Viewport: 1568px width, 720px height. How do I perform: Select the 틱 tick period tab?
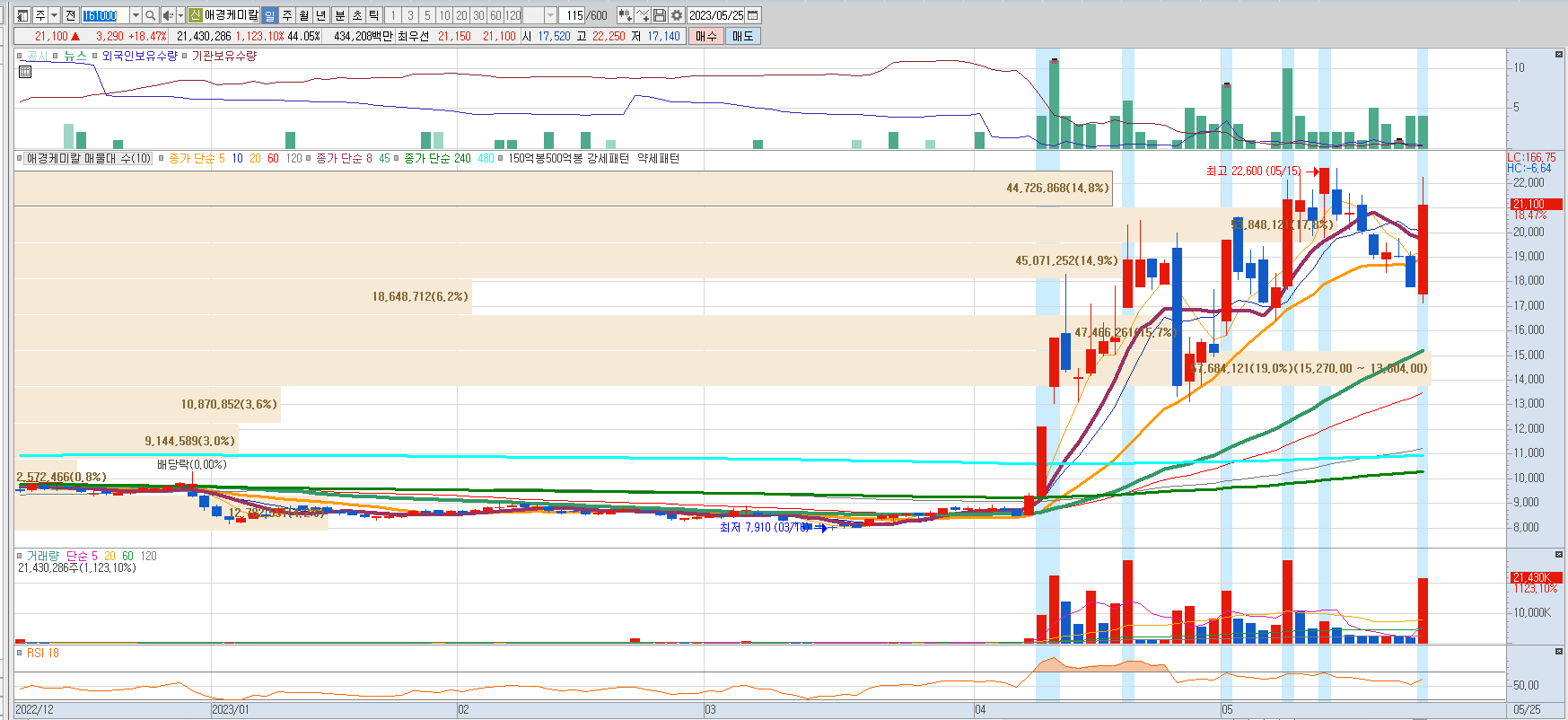click(373, 15)
